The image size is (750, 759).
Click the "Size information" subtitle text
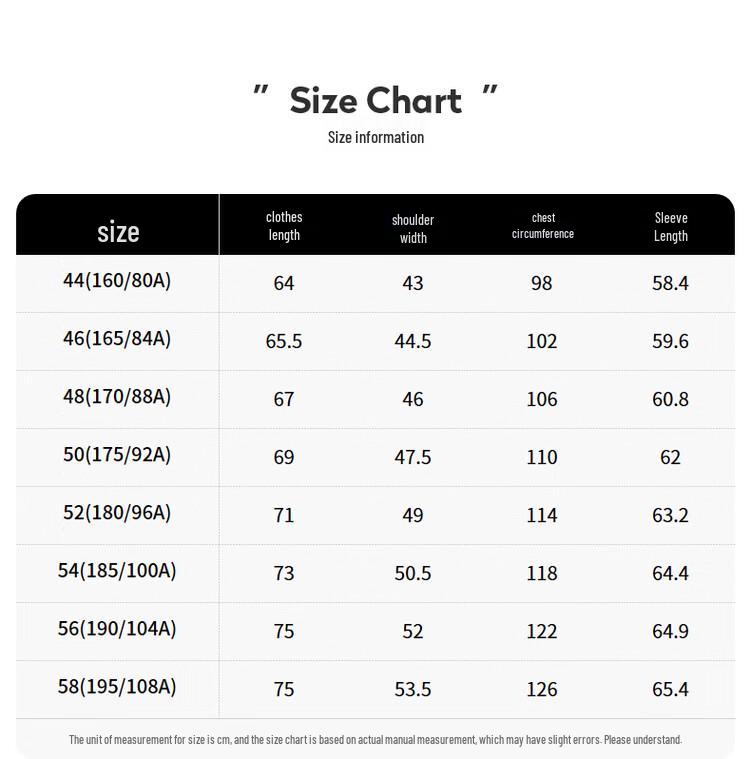click(x=376, y=138)
